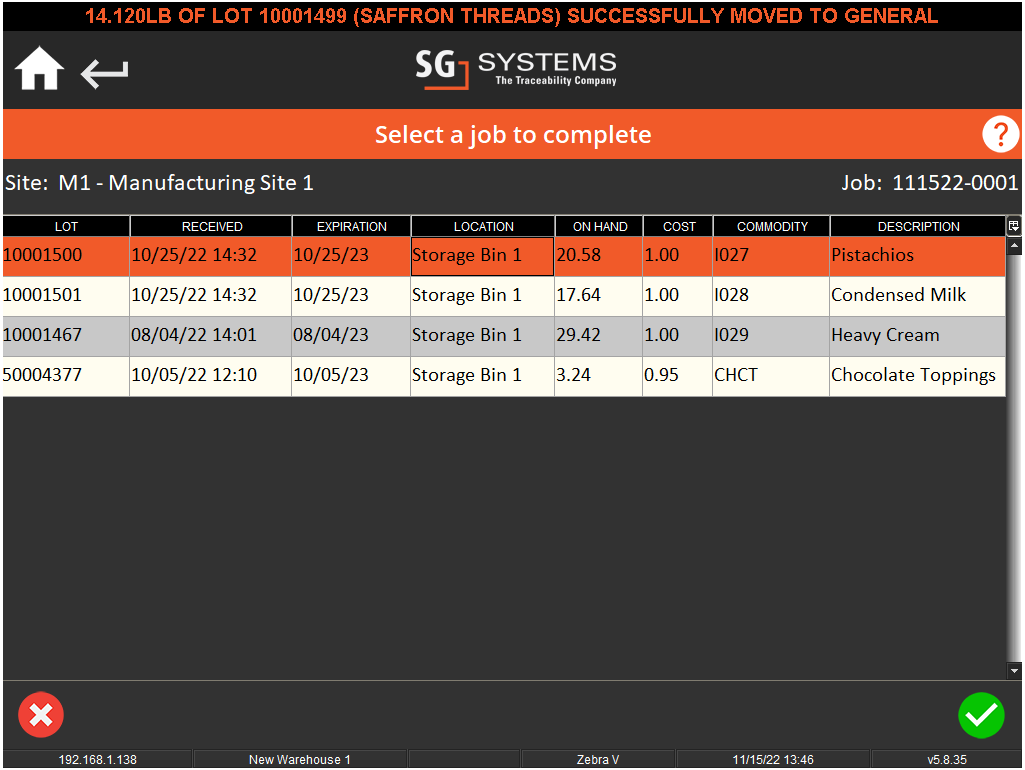Click the Saffron Threads success banner
1025x770 pixels.
point(512,15)
